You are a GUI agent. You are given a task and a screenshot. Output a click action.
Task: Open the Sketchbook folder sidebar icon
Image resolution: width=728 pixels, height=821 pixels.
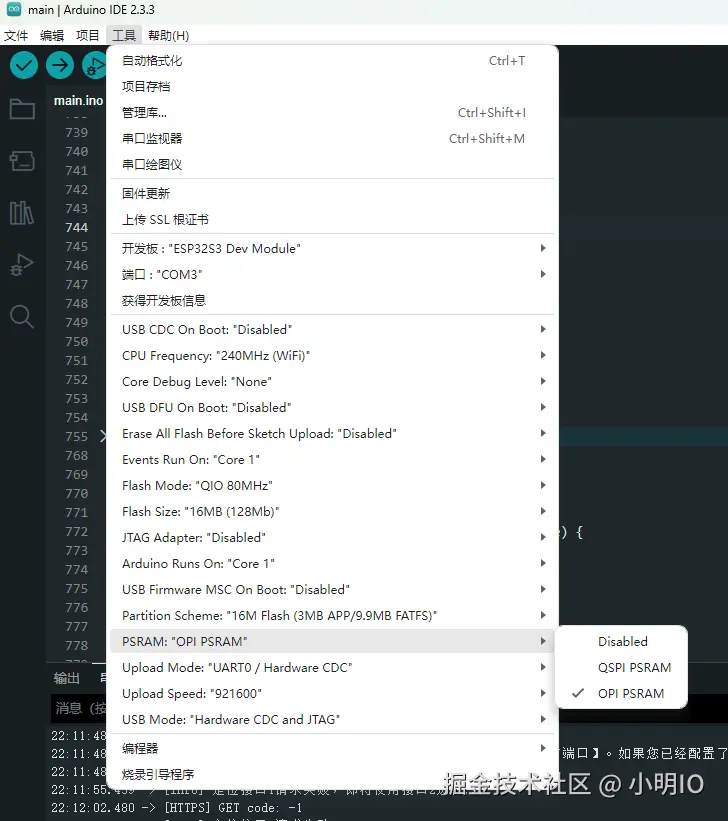click(22, 109)
